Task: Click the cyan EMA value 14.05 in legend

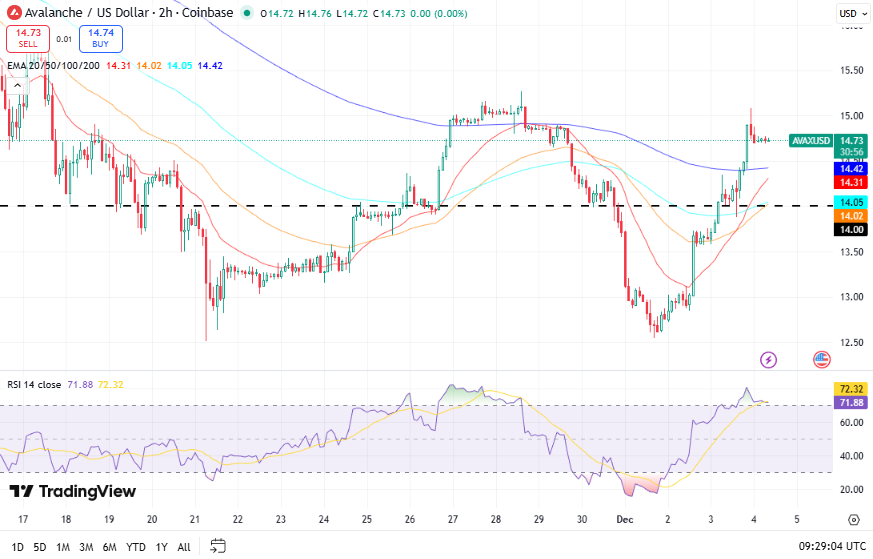Action: [x=180, y=66]
